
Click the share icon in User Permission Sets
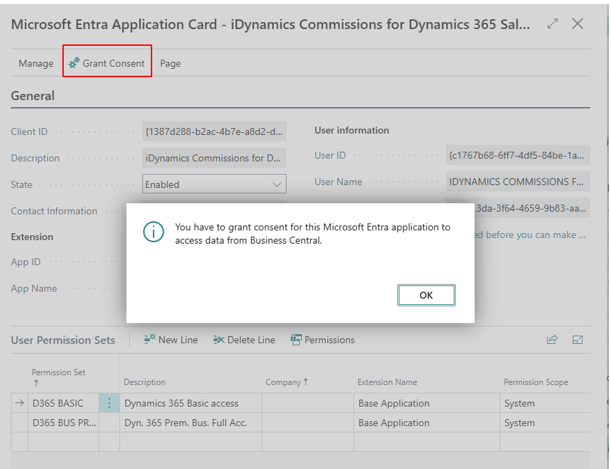(552, 340)
